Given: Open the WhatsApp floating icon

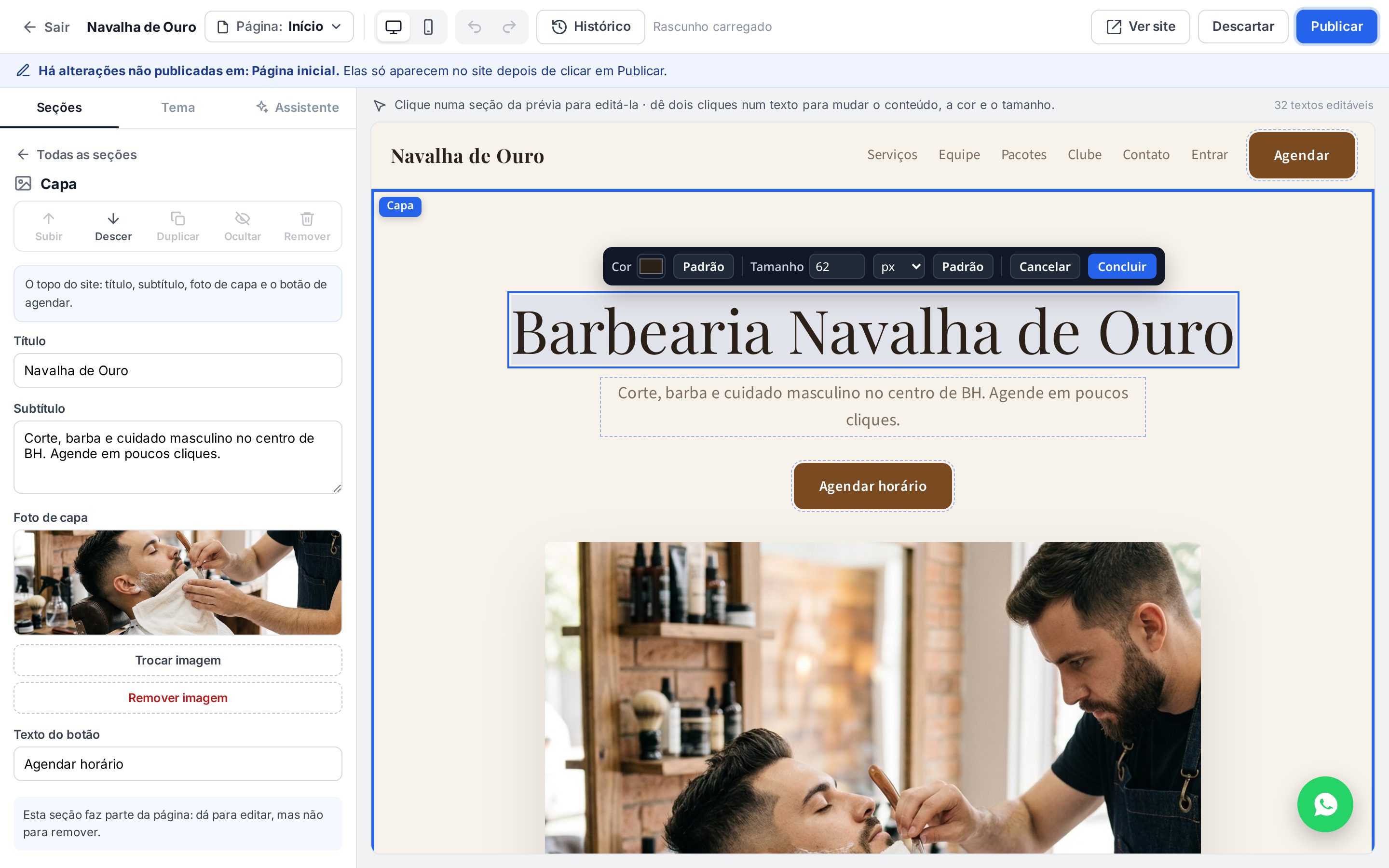Looking at the screenshot, I should [x=1325, y=804].
